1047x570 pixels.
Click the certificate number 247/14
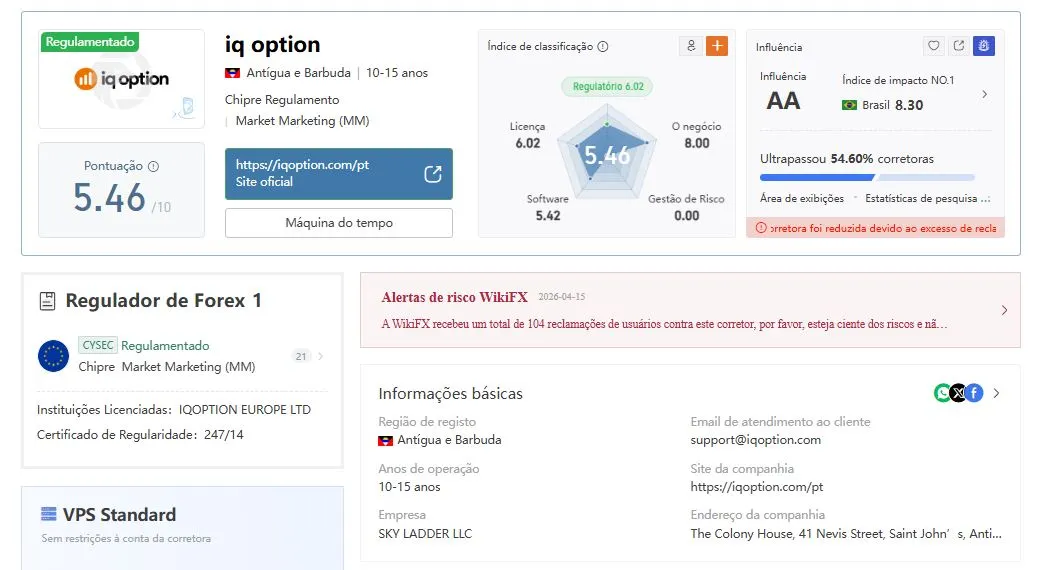(224, 435)
